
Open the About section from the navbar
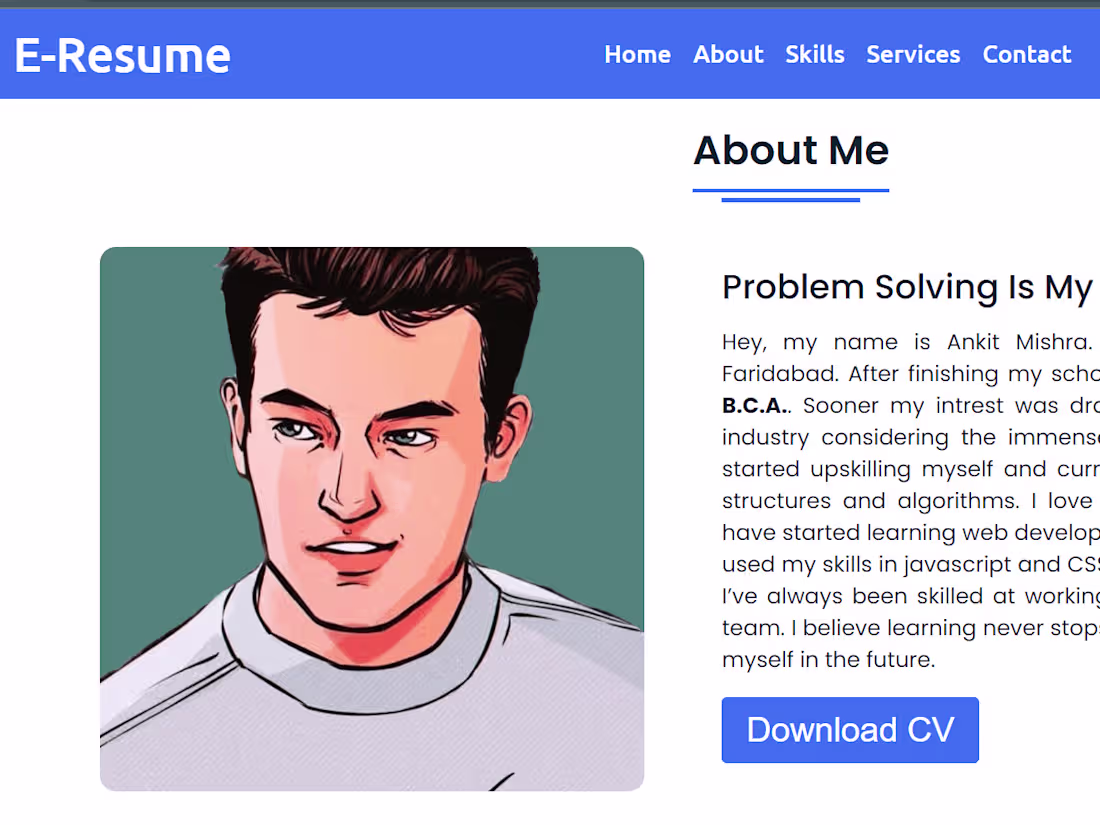pos(728,55)
